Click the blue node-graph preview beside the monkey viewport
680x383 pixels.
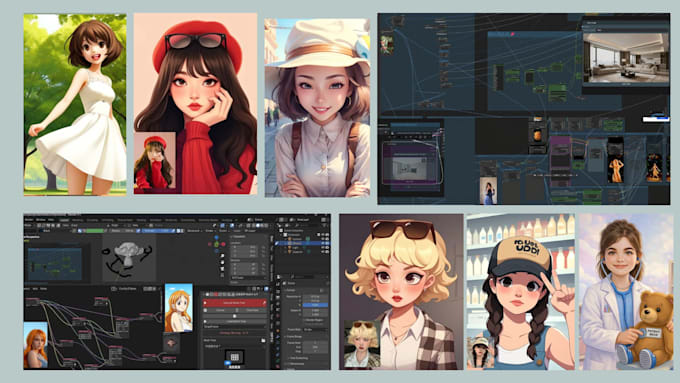(x=55, y=264)
